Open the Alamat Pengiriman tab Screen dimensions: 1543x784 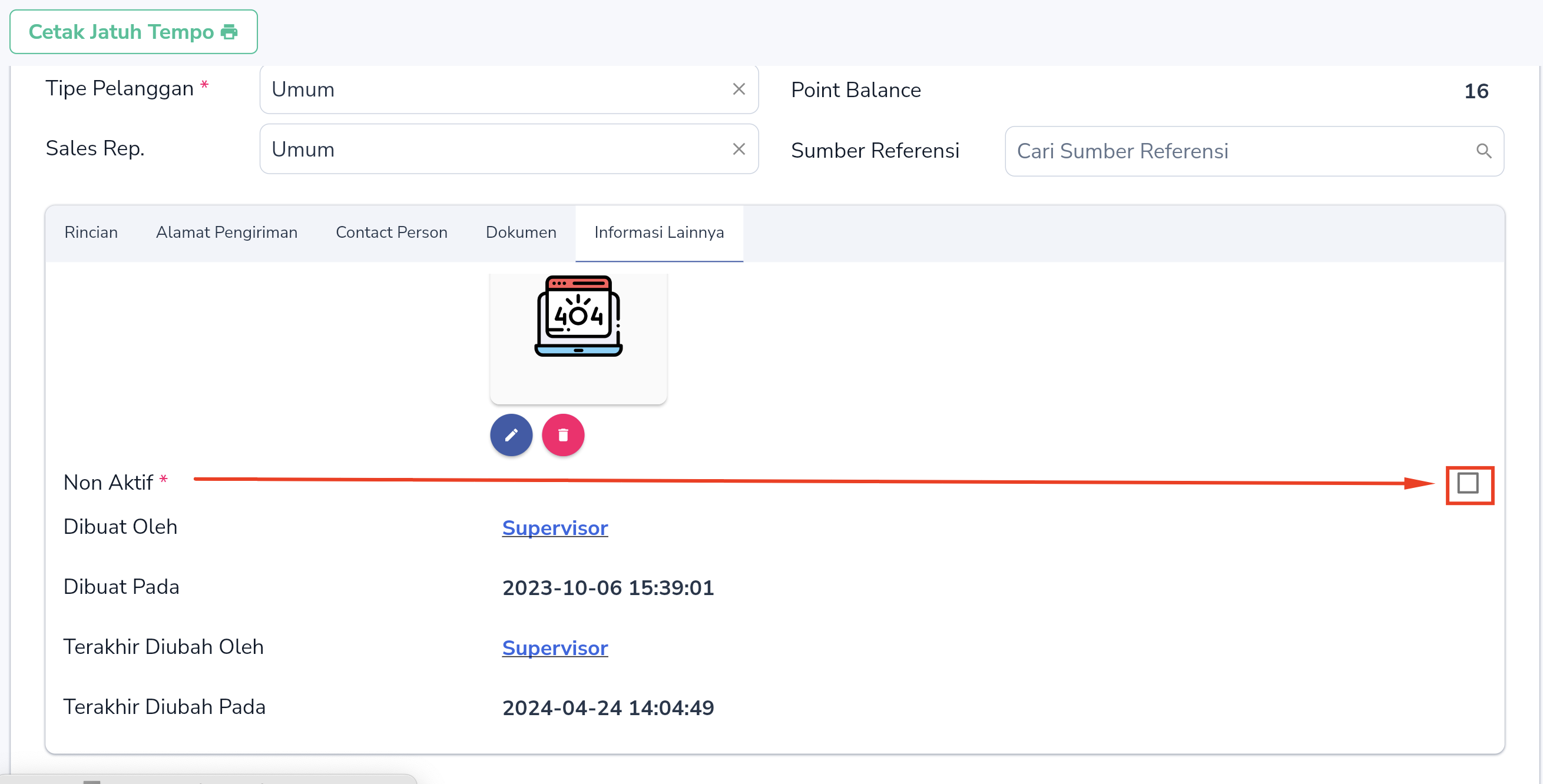[227, 232]
